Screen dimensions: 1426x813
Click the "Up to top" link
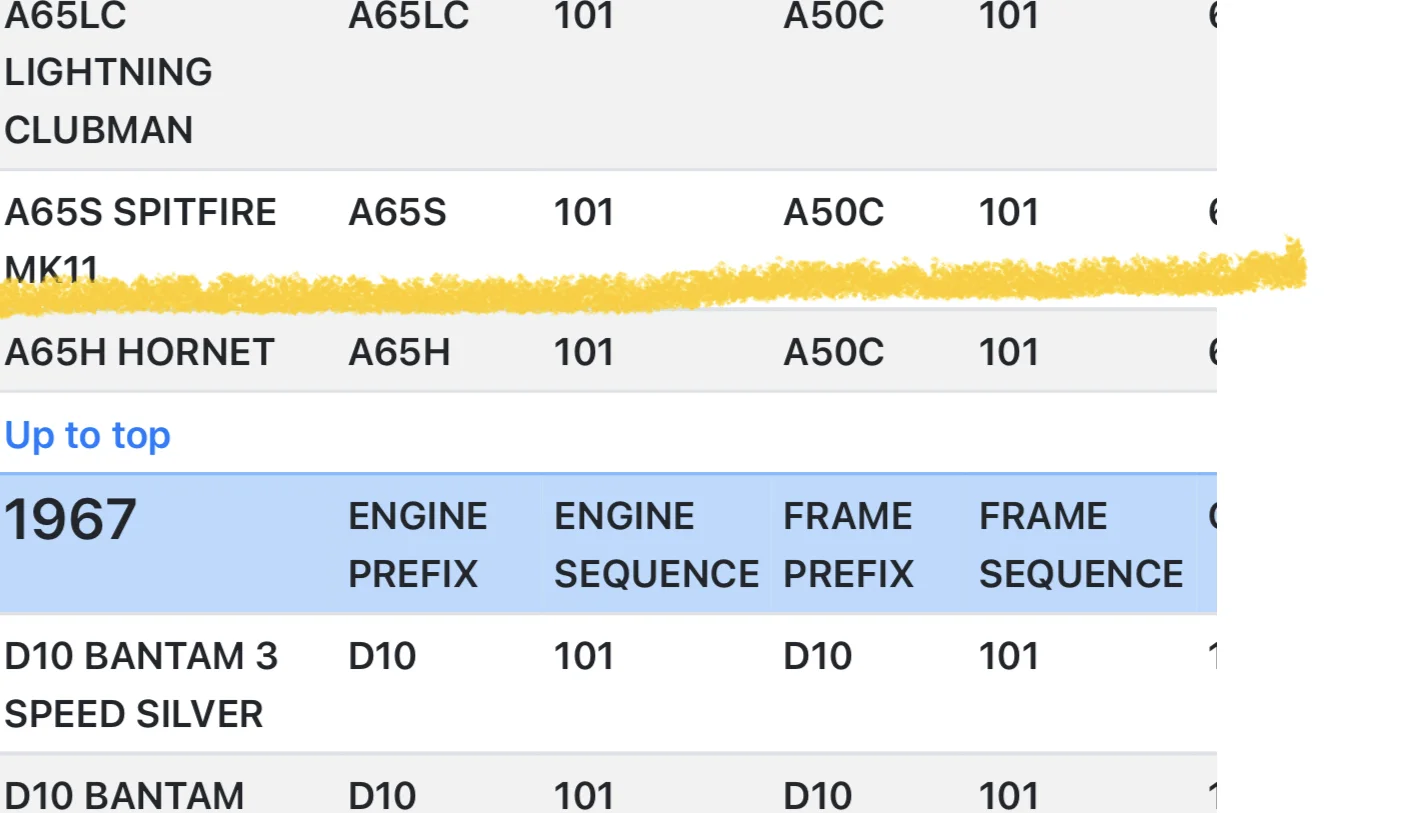(88, 436)
